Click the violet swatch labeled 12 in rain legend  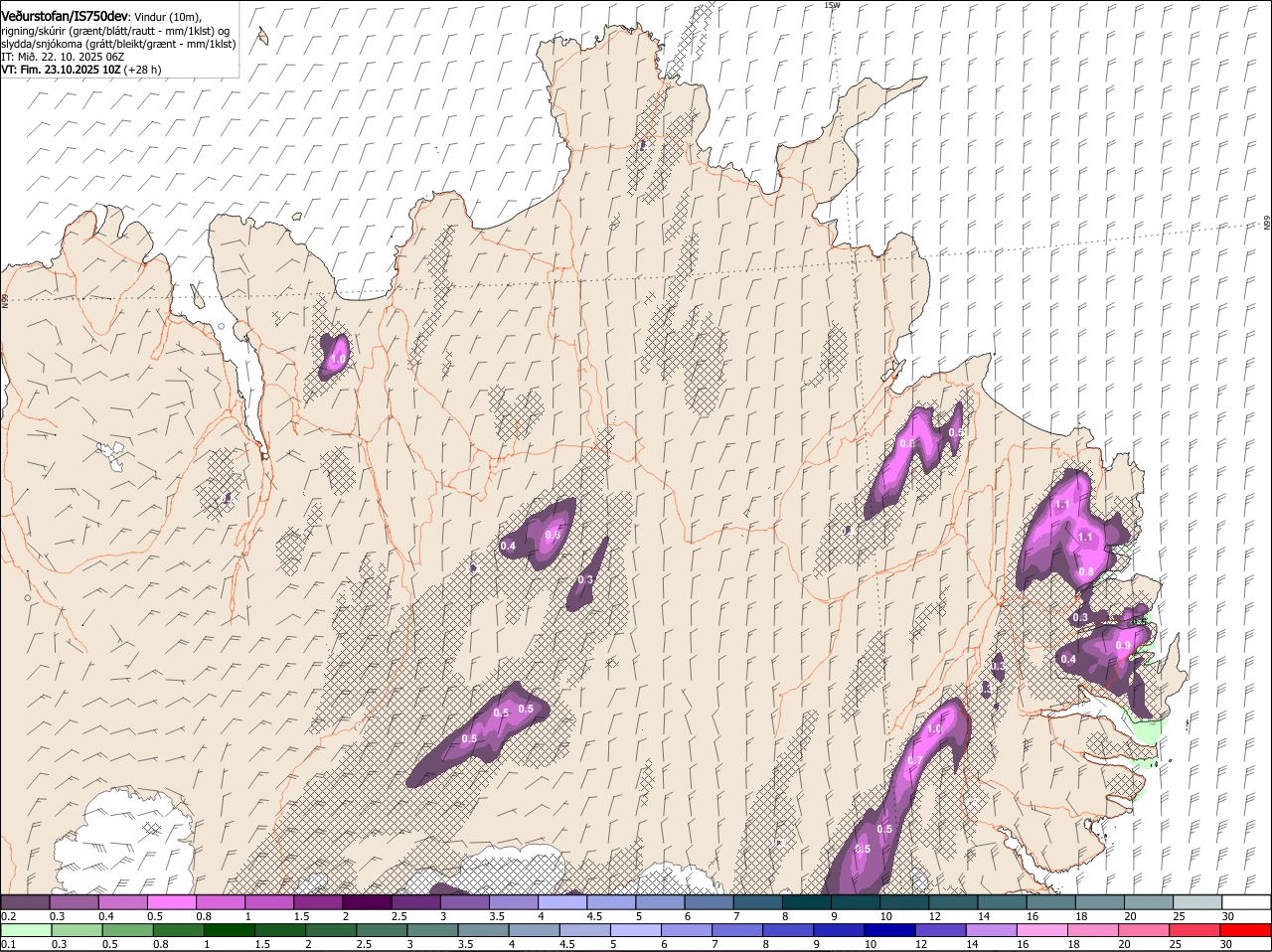coord(941,931)
